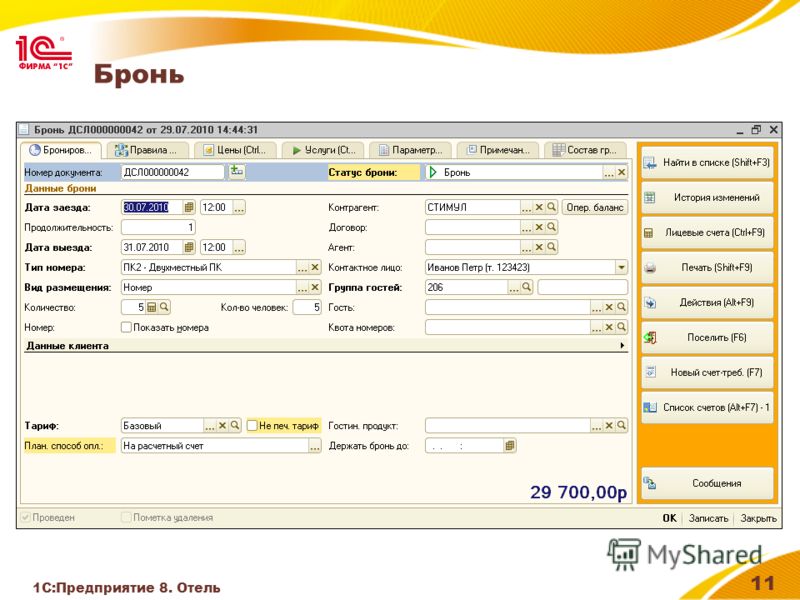Screen dimensions: 800x600
Task: Open История изменений
Action: point(707,197)
